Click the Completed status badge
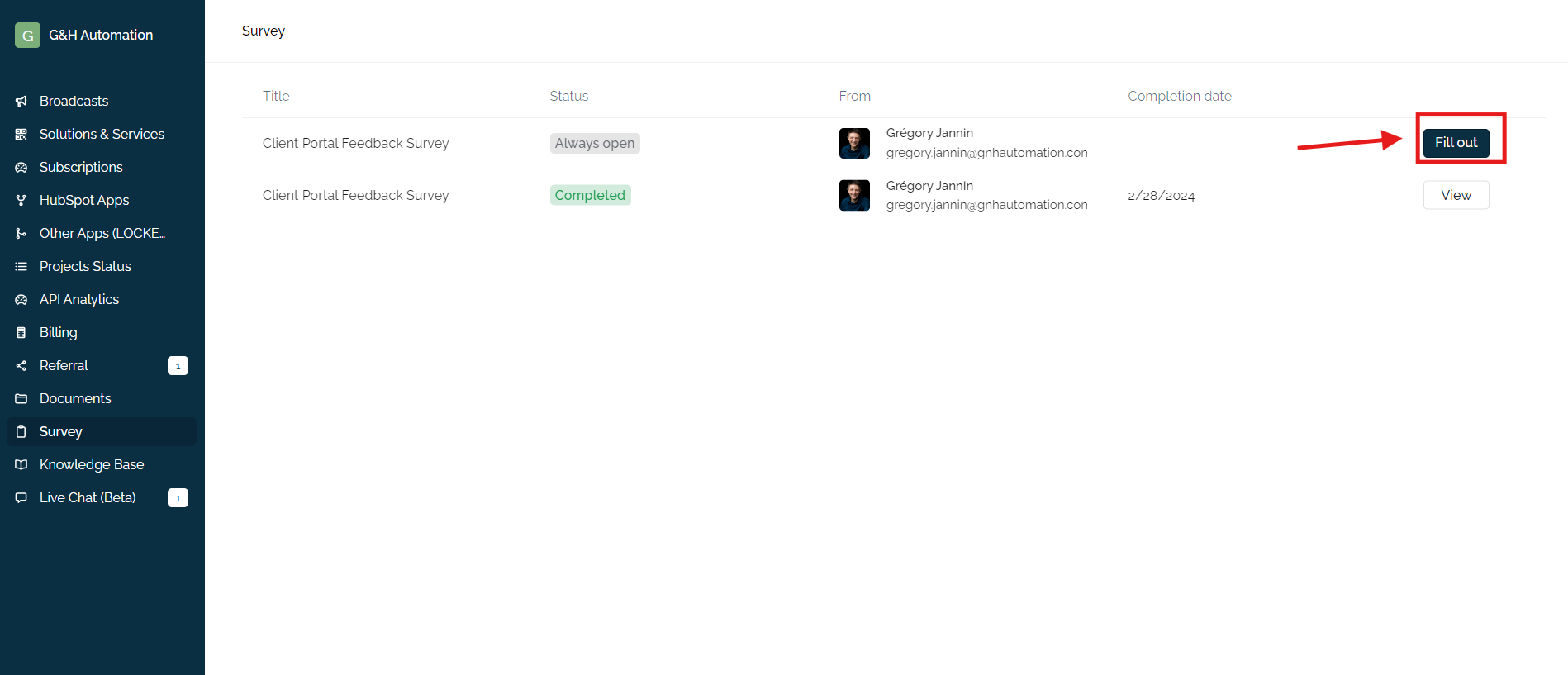Viewport: 1568px width, 675px height. tap(590, 195)
